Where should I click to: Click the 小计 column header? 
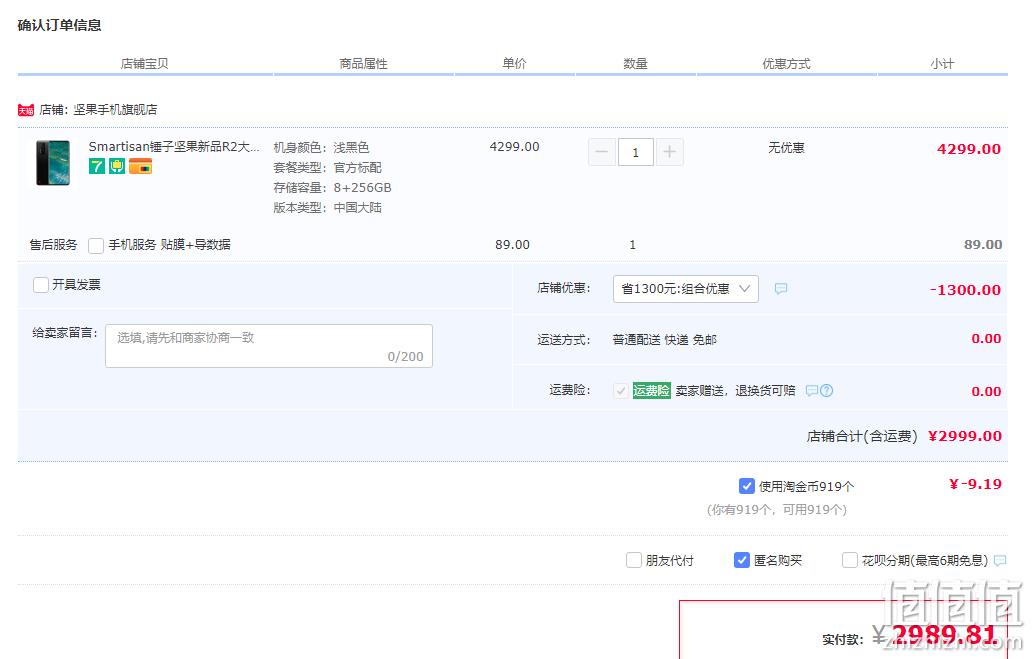[x=942, y=64]
